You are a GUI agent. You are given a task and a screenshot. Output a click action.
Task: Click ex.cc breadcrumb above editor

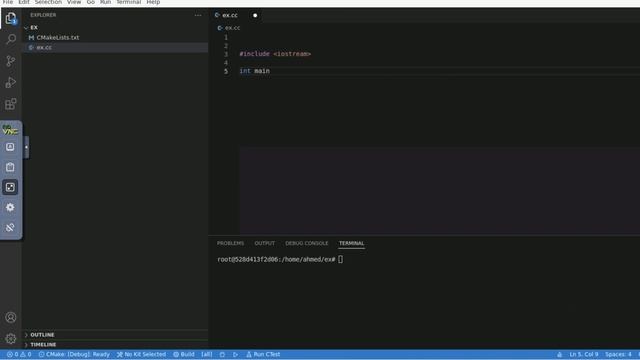[x=232, y=28]
